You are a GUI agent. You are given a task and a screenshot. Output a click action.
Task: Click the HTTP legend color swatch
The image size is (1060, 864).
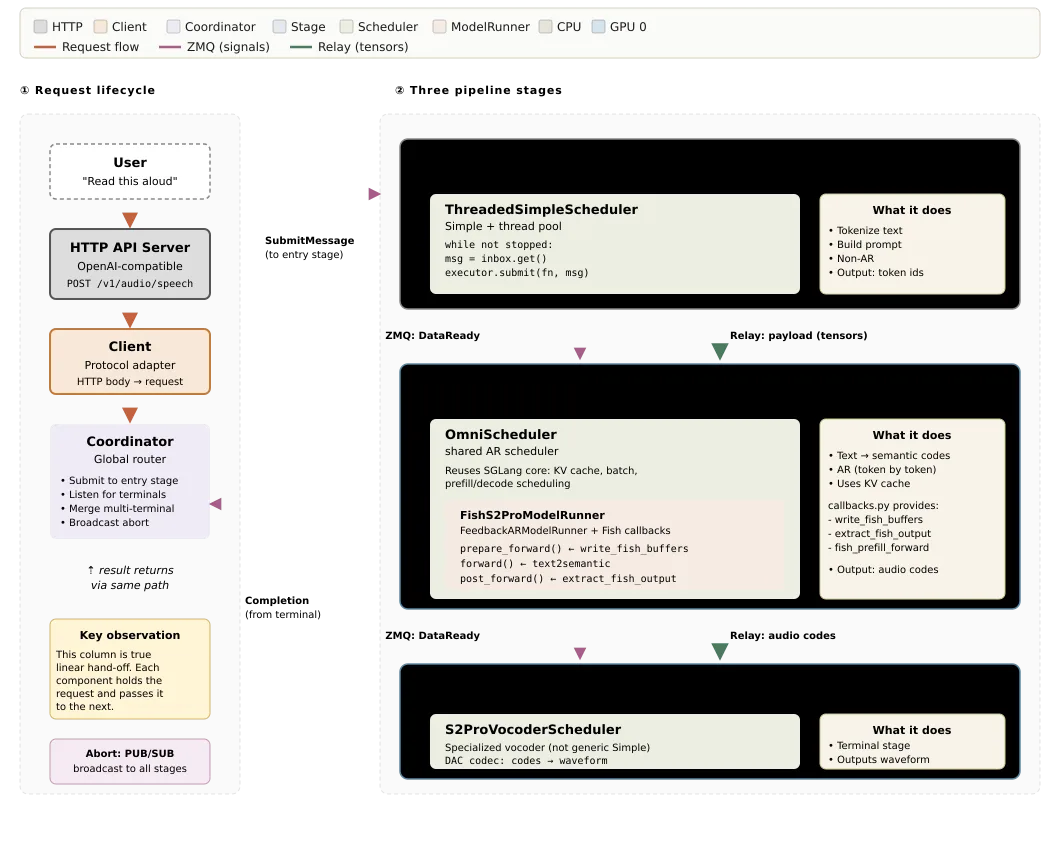pos(41,26)
